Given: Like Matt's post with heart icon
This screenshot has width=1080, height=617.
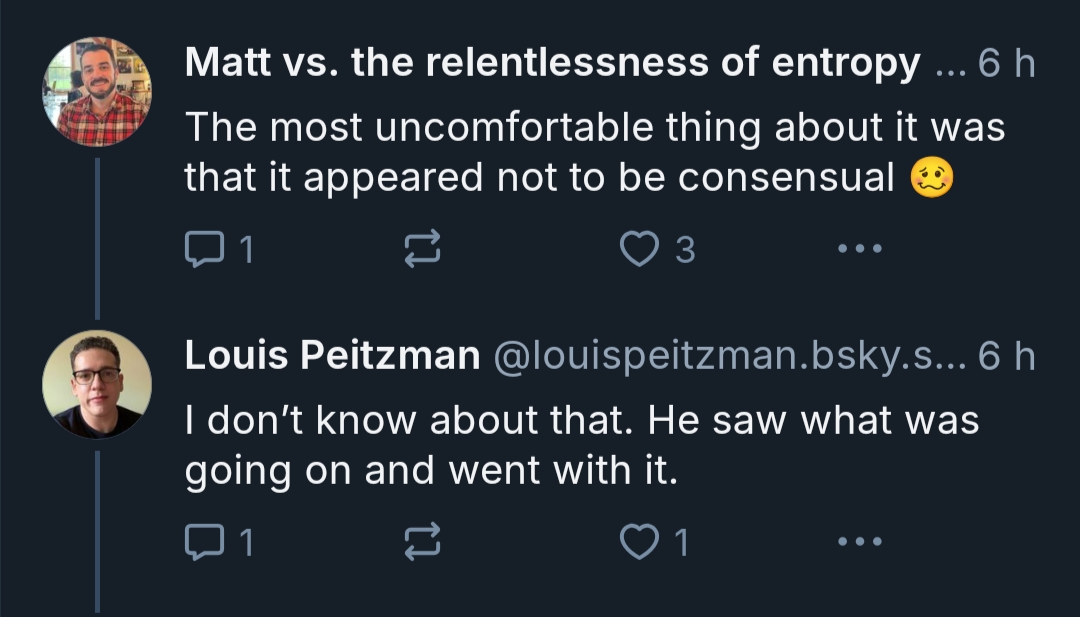Looking at the screenshot, I should (x=637, y=250).
